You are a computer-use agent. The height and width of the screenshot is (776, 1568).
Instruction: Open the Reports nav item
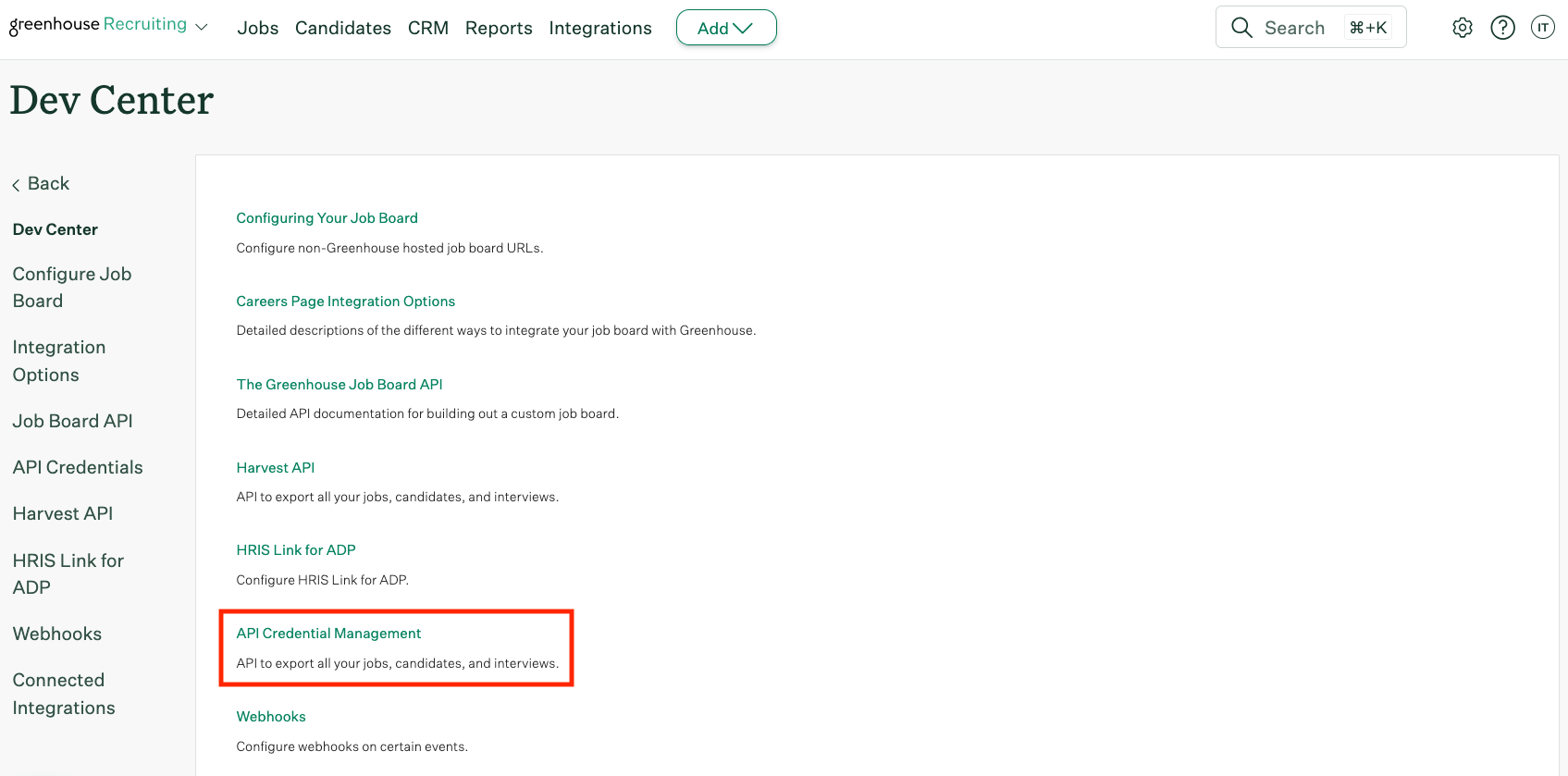click(499, 28)
